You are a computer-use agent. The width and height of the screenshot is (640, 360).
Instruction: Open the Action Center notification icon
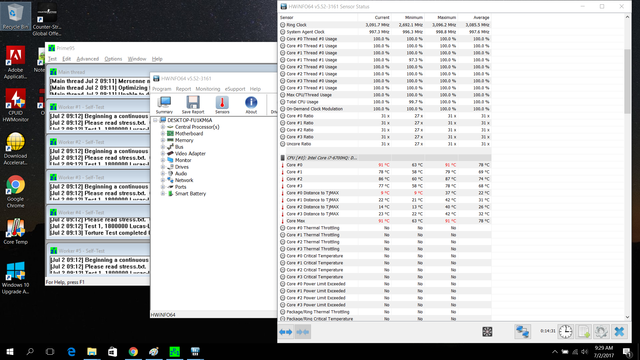[627, 351]
